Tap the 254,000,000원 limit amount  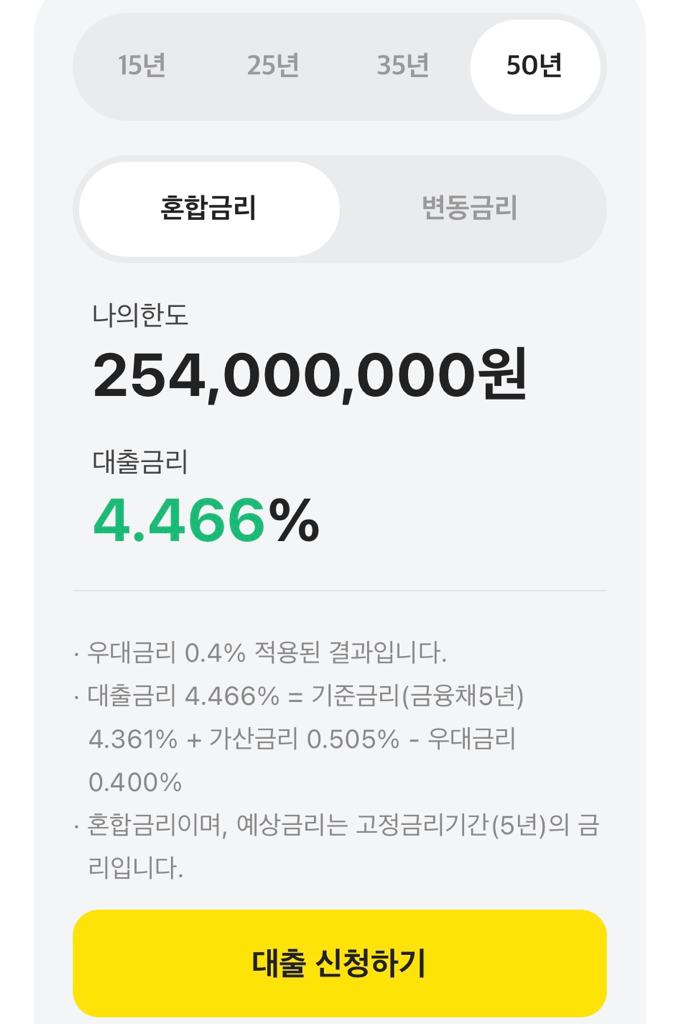[x=310, y=375]
